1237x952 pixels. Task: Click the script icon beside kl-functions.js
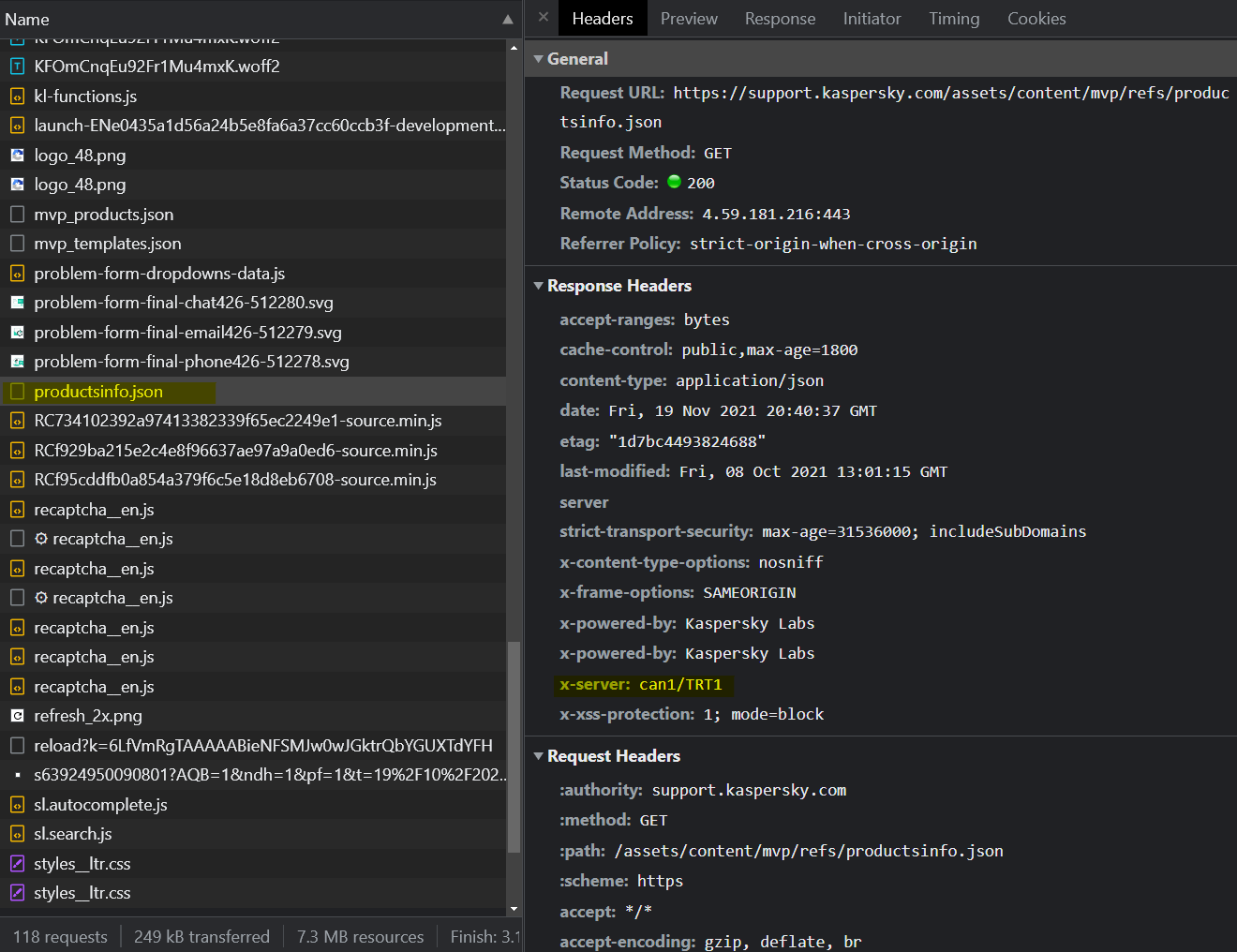[x=17, y=97]
